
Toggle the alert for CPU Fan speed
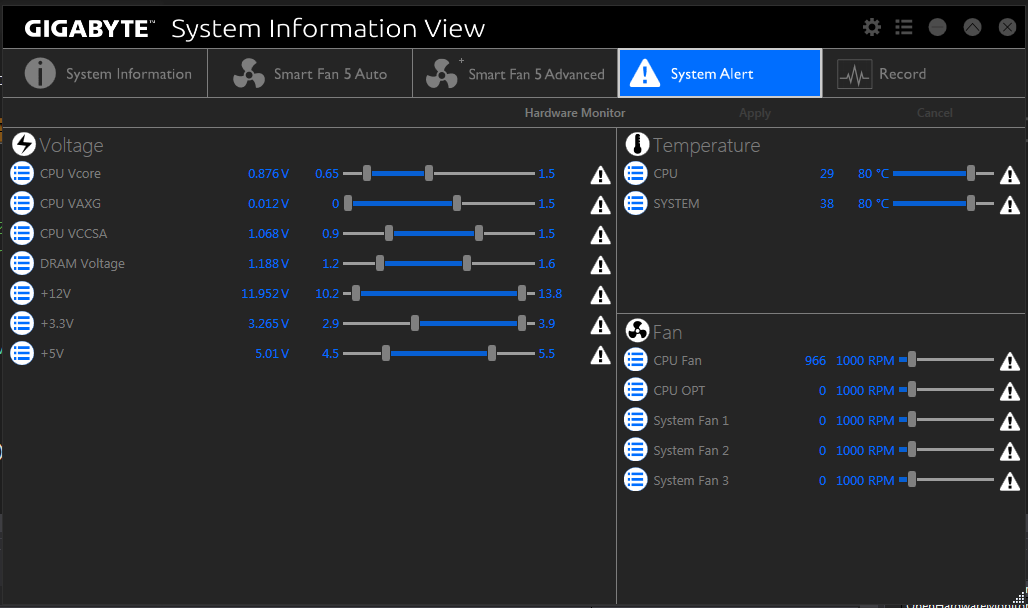[x=1009, y=362]
